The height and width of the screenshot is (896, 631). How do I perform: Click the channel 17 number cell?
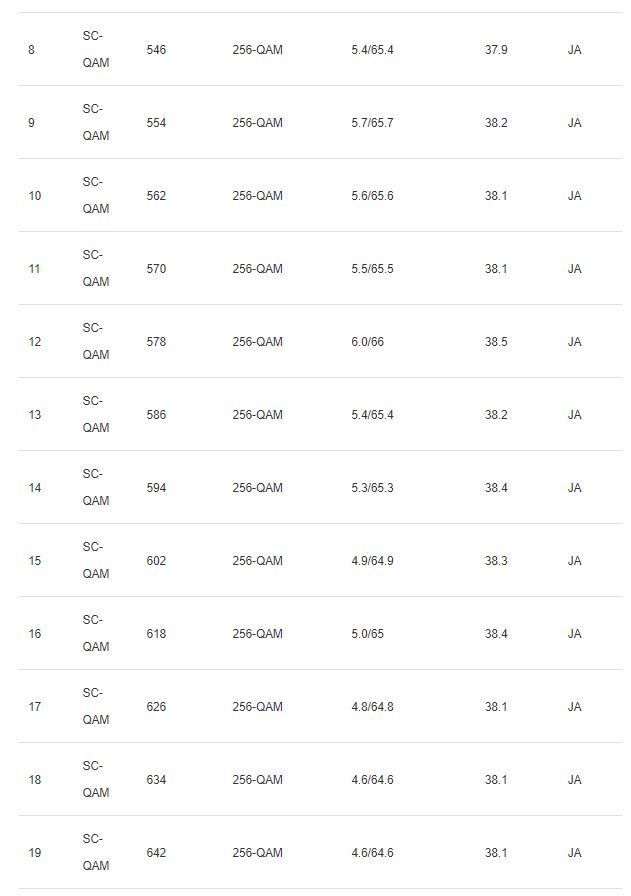click(x=35, y=707)
